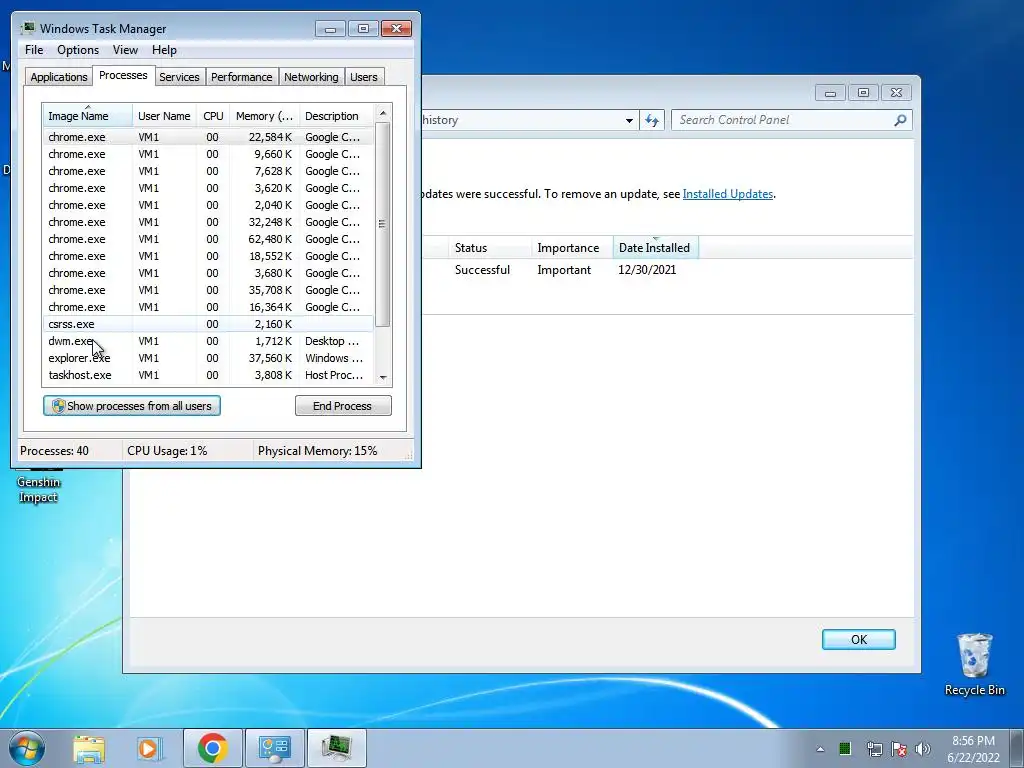Open the volume speaker tray icon
This screenshot has width=1024, height=768.
click(923, 749)
